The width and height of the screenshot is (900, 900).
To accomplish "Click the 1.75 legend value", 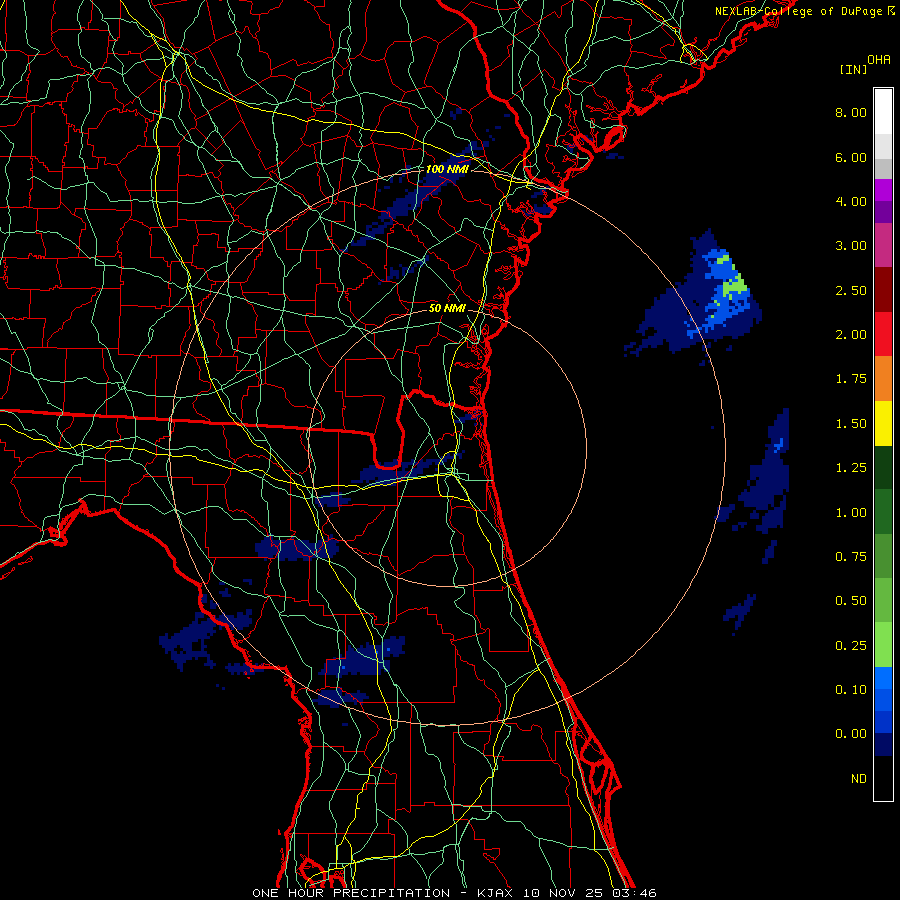I will tap(851, 379).
